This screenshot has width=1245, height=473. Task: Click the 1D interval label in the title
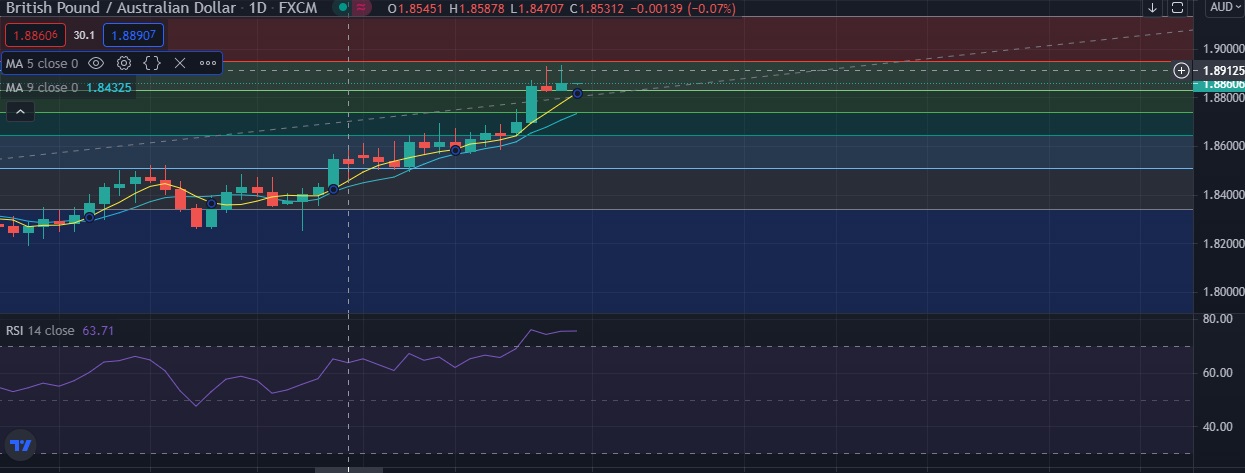[x=256, y=8]
